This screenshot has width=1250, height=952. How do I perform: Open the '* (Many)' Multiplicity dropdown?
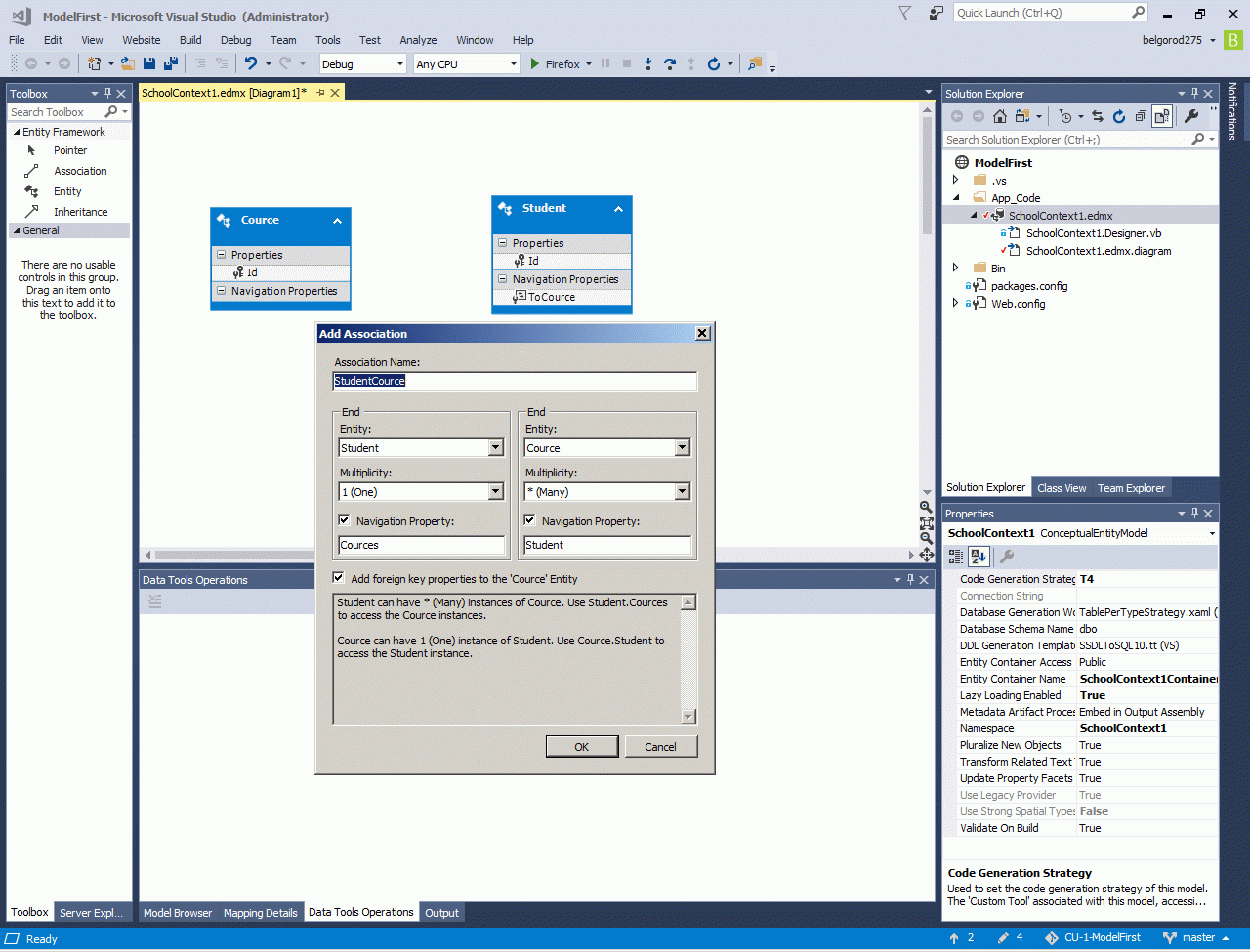pyautogui.click(x=682, y=492)
